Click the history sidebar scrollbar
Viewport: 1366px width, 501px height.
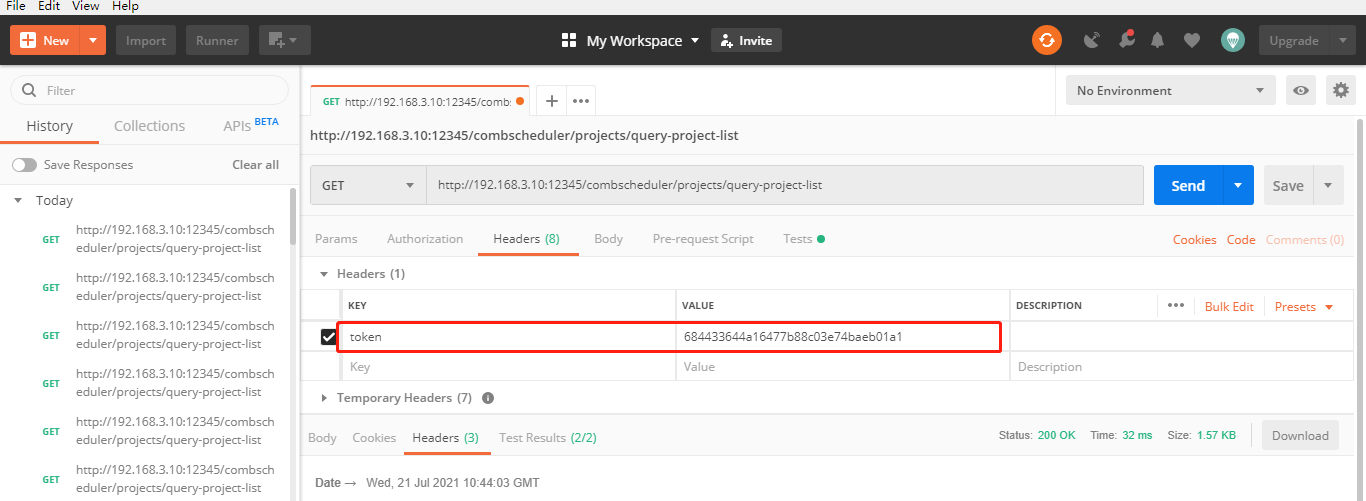pyautogui.click(x=293, y=215)
